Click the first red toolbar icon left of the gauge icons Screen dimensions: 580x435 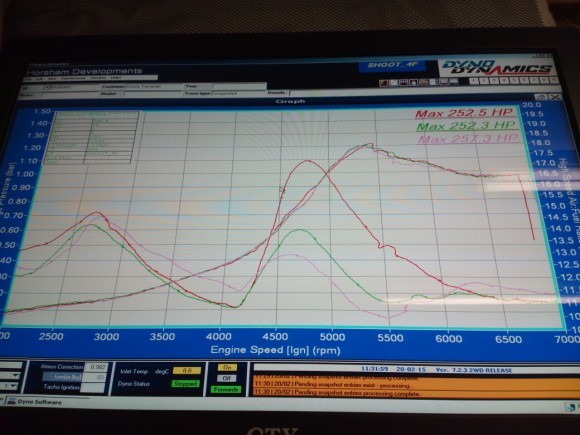pos(384,82)
